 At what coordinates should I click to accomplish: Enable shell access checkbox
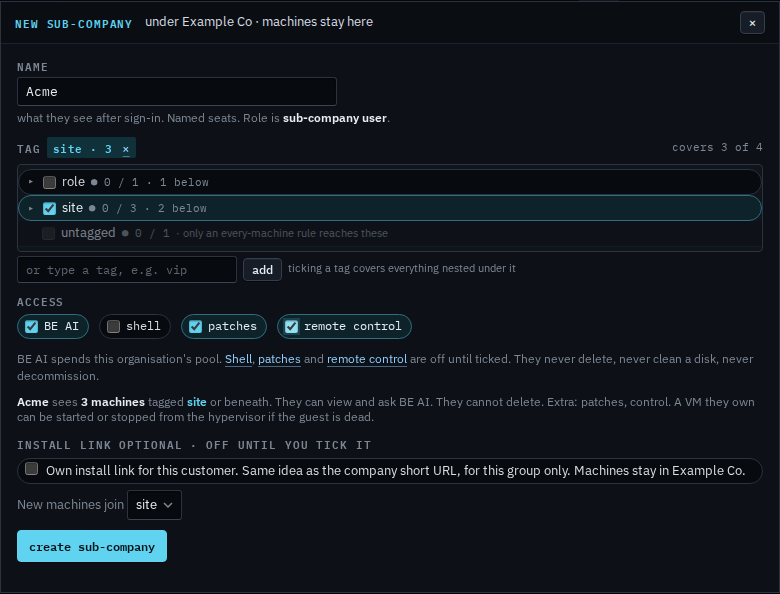113,326
